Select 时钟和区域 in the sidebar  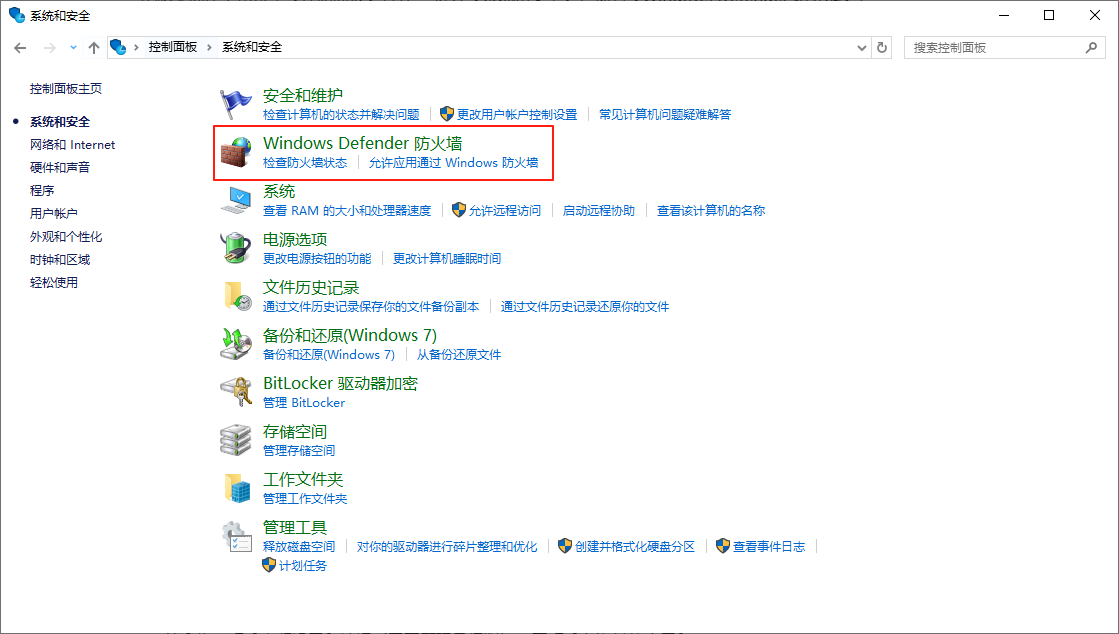60,259
